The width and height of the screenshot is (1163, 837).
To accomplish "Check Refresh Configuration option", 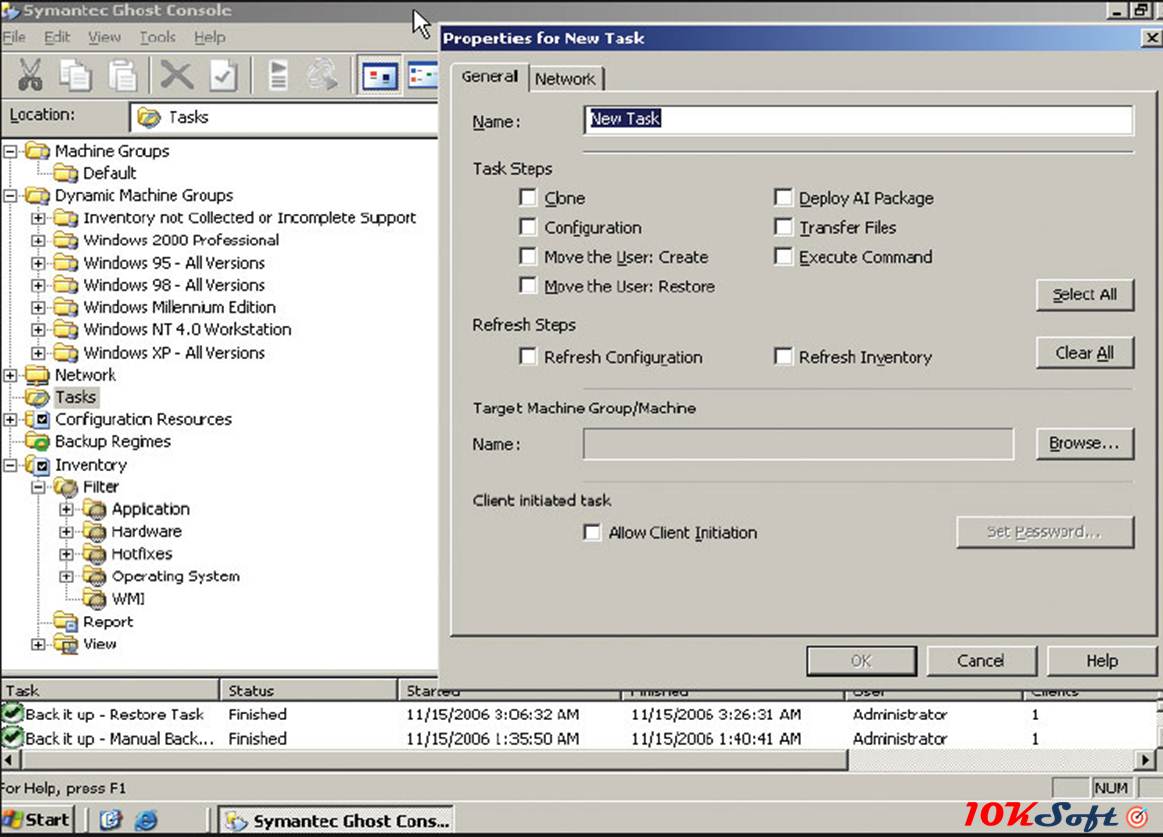I will 527,356.
